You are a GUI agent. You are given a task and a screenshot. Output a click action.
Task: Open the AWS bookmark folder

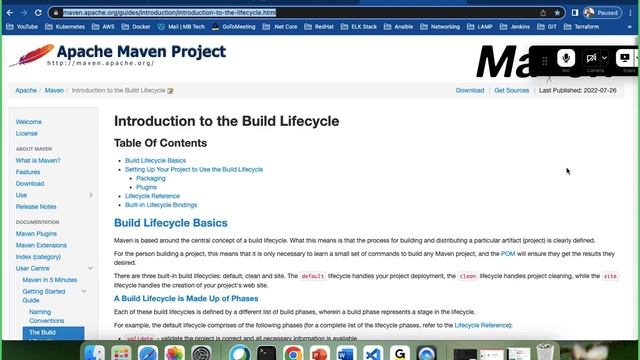point(104,27)
